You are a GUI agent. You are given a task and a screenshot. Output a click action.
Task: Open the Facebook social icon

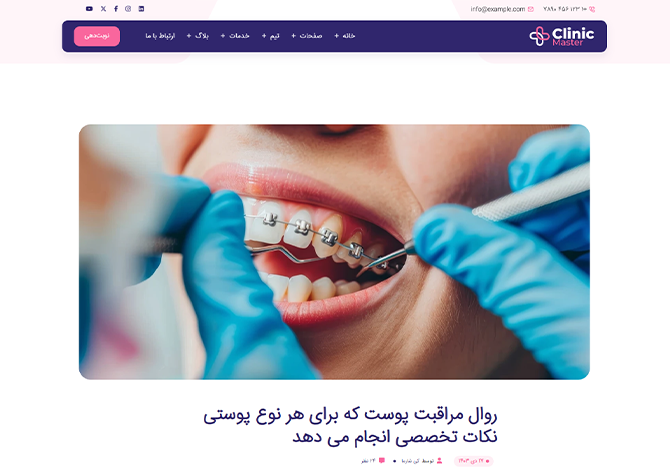pos(116,9)
